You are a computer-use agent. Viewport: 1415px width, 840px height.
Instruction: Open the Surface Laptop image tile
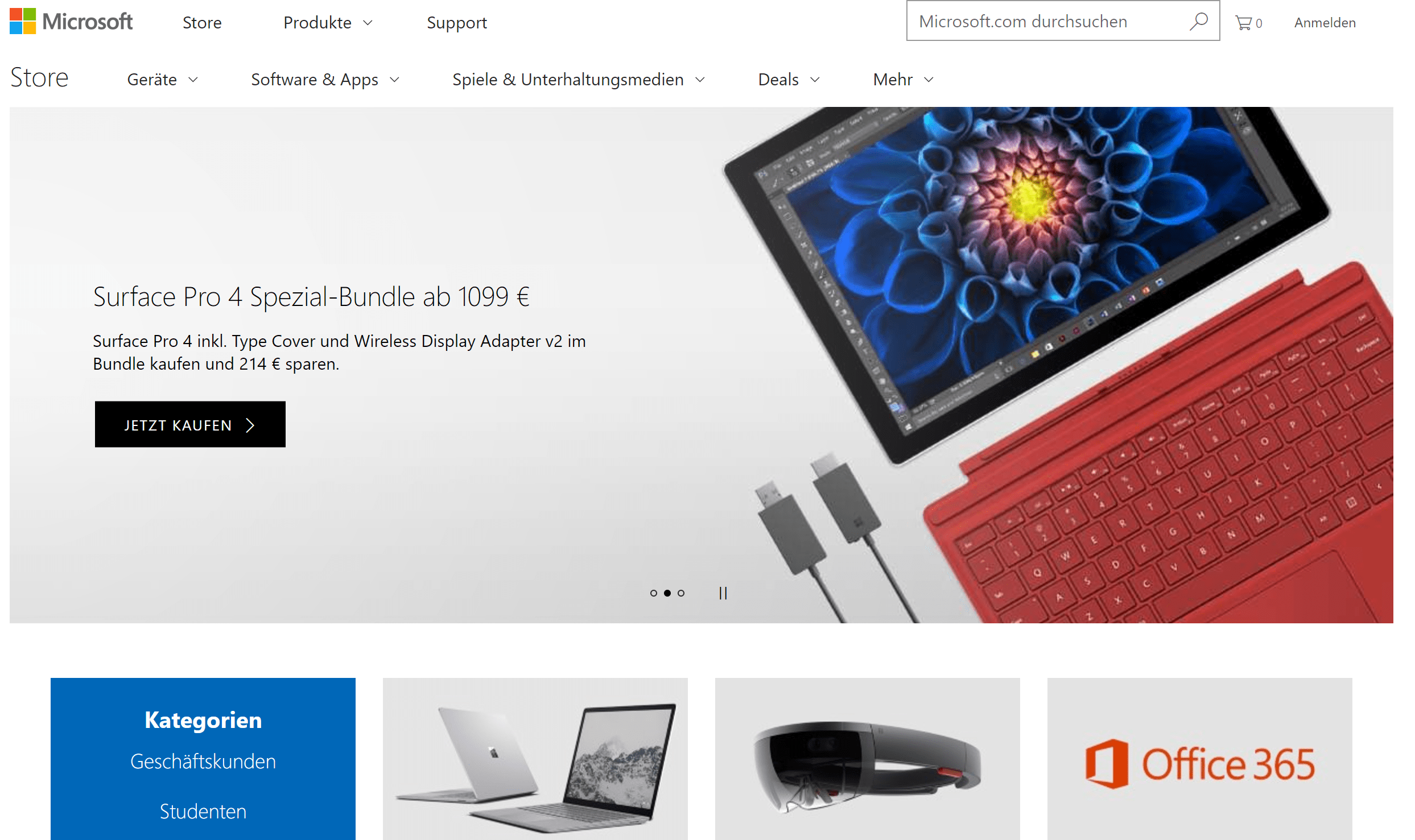(535, 759)
